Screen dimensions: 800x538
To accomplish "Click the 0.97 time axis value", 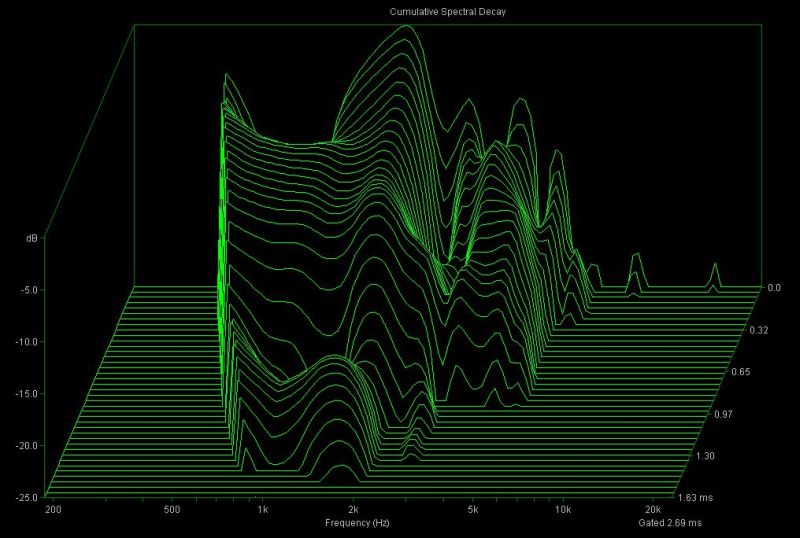I will 723,413.
